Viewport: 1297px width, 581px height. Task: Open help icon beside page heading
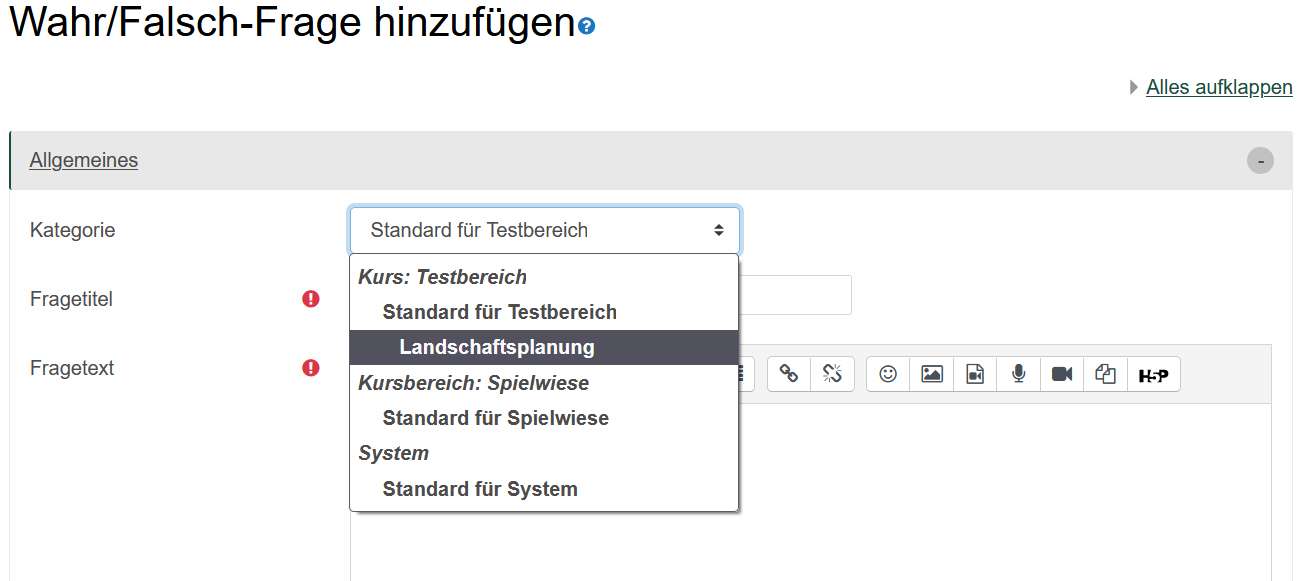pos(587,27)
